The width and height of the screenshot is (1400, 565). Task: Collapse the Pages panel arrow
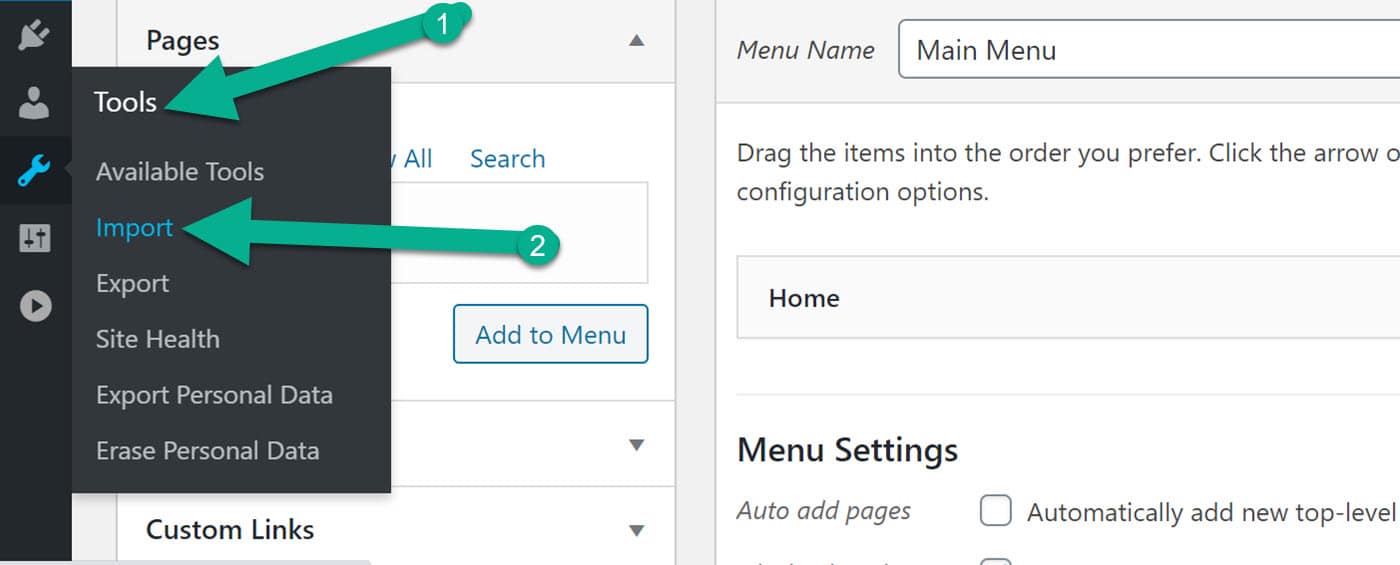tap(636, 41)
